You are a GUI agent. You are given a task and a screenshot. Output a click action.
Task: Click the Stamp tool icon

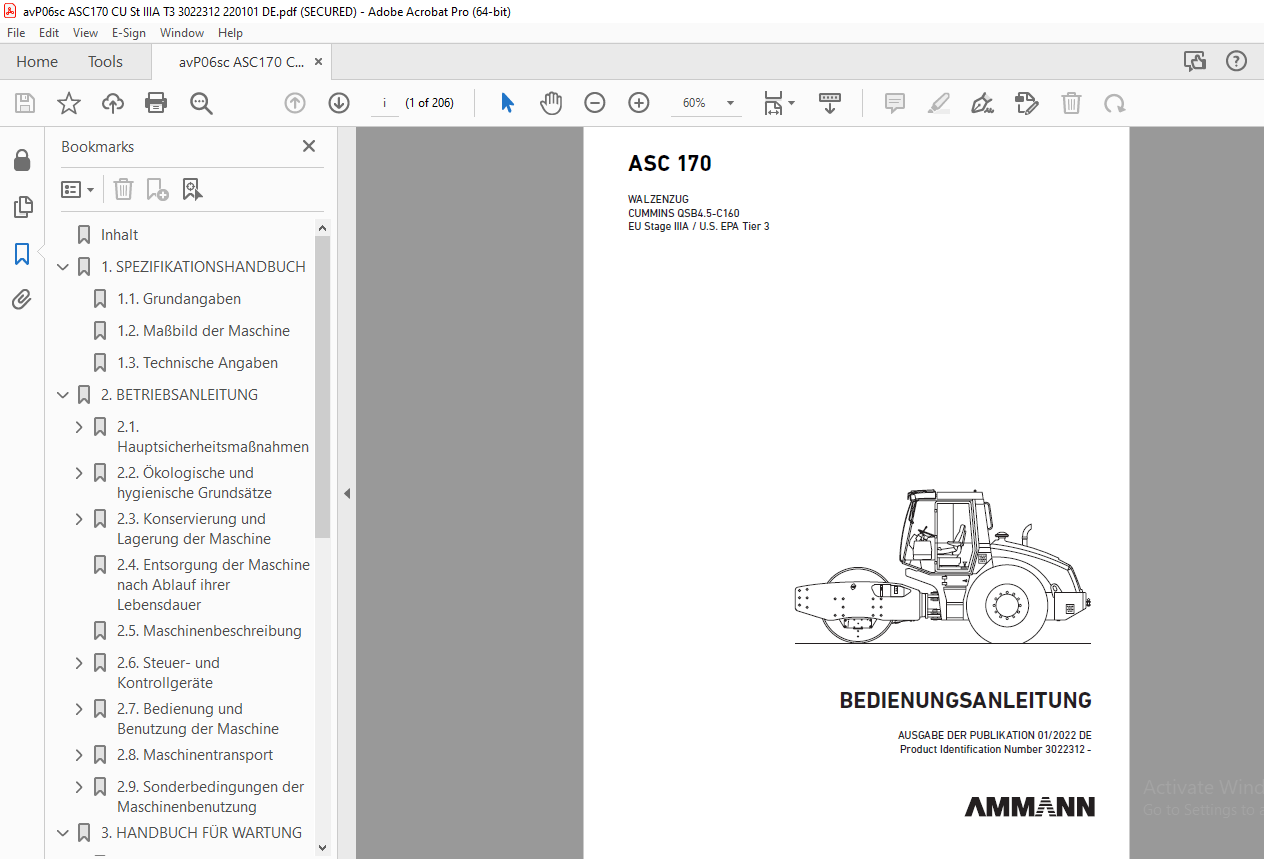click(1026, 103)
